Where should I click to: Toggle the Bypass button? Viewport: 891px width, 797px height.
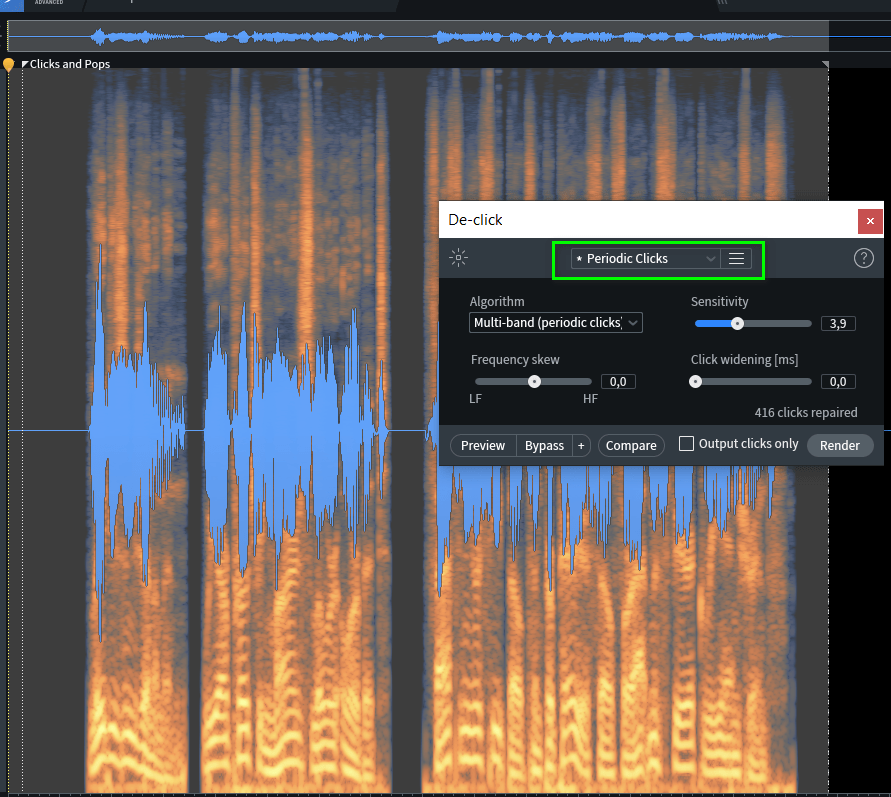pos(544,445)
